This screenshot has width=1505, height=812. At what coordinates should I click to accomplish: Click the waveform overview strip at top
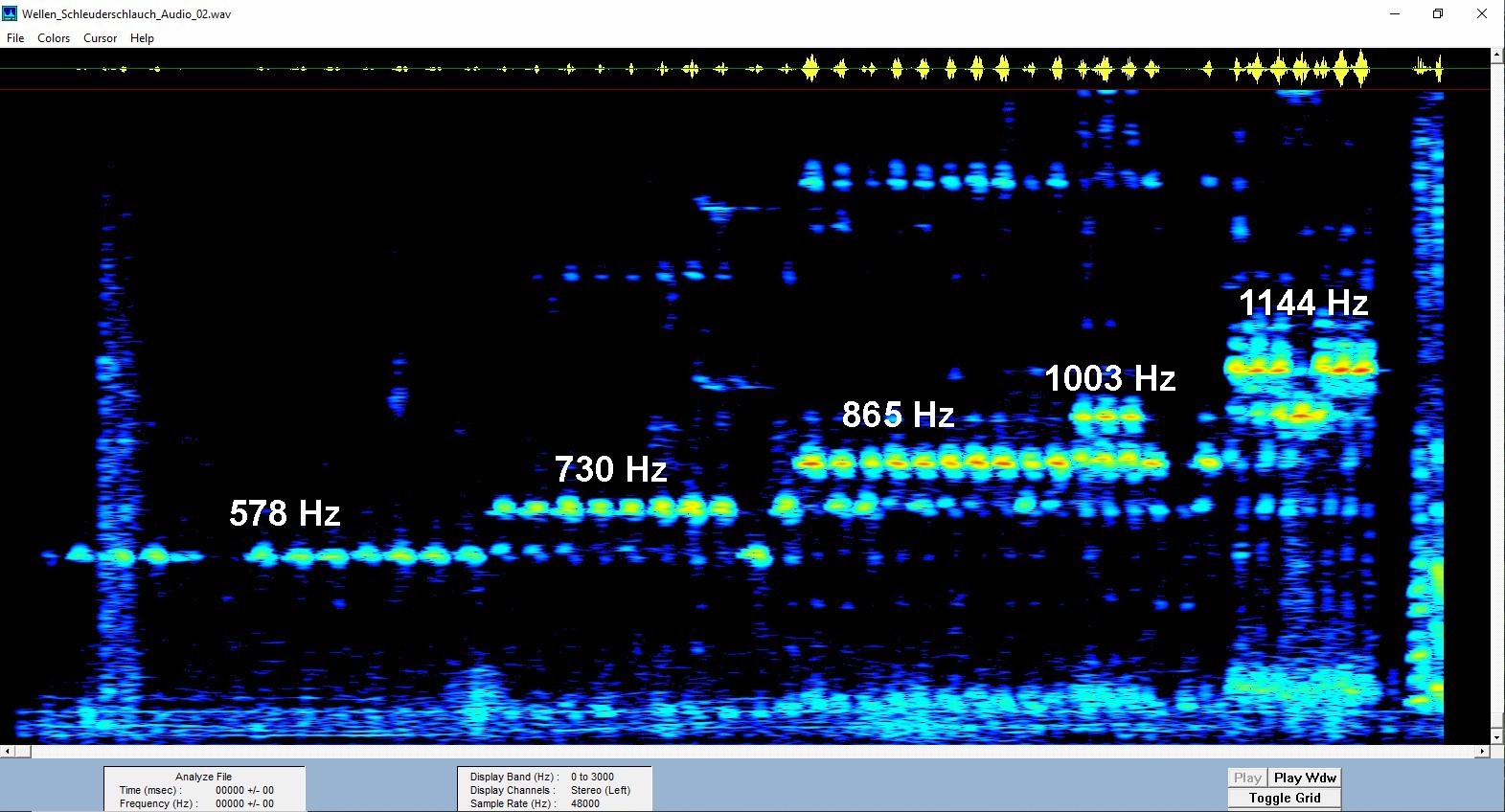click(x=745, y=69)
